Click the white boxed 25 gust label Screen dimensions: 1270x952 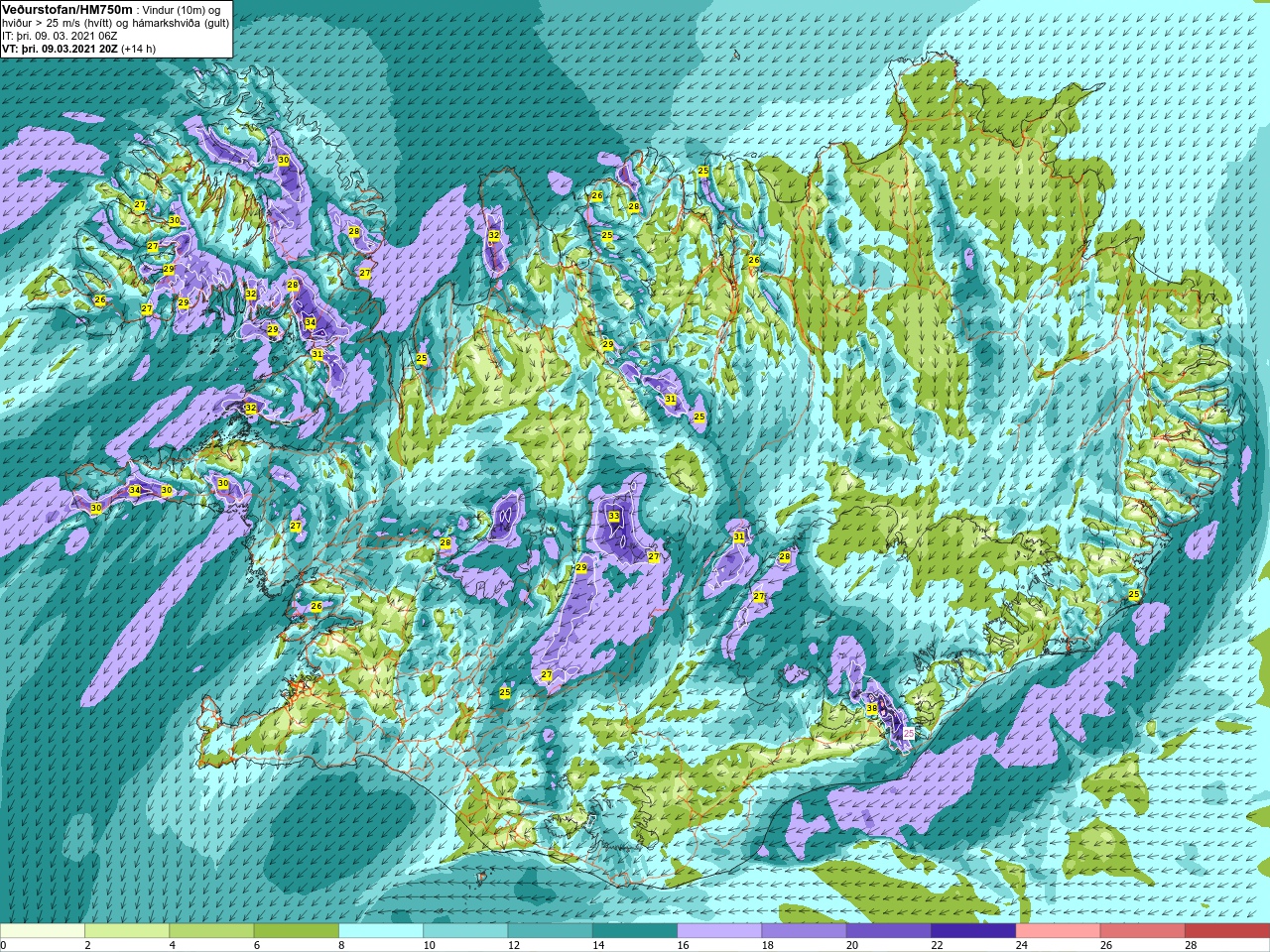pyautogui.click(x=909, y=733)
